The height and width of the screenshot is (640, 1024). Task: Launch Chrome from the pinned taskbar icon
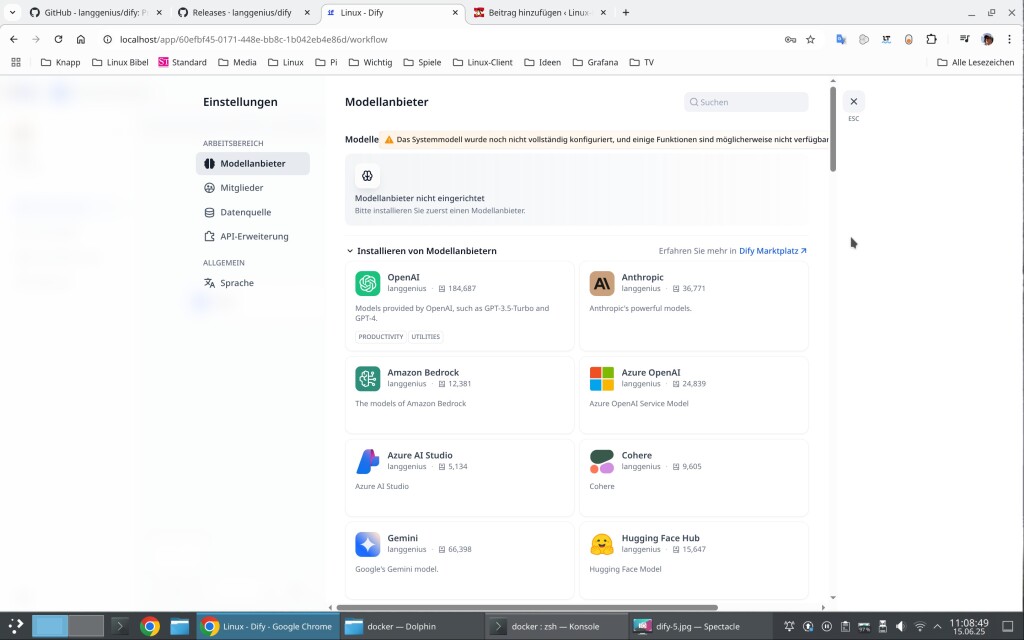coord(150,626)
